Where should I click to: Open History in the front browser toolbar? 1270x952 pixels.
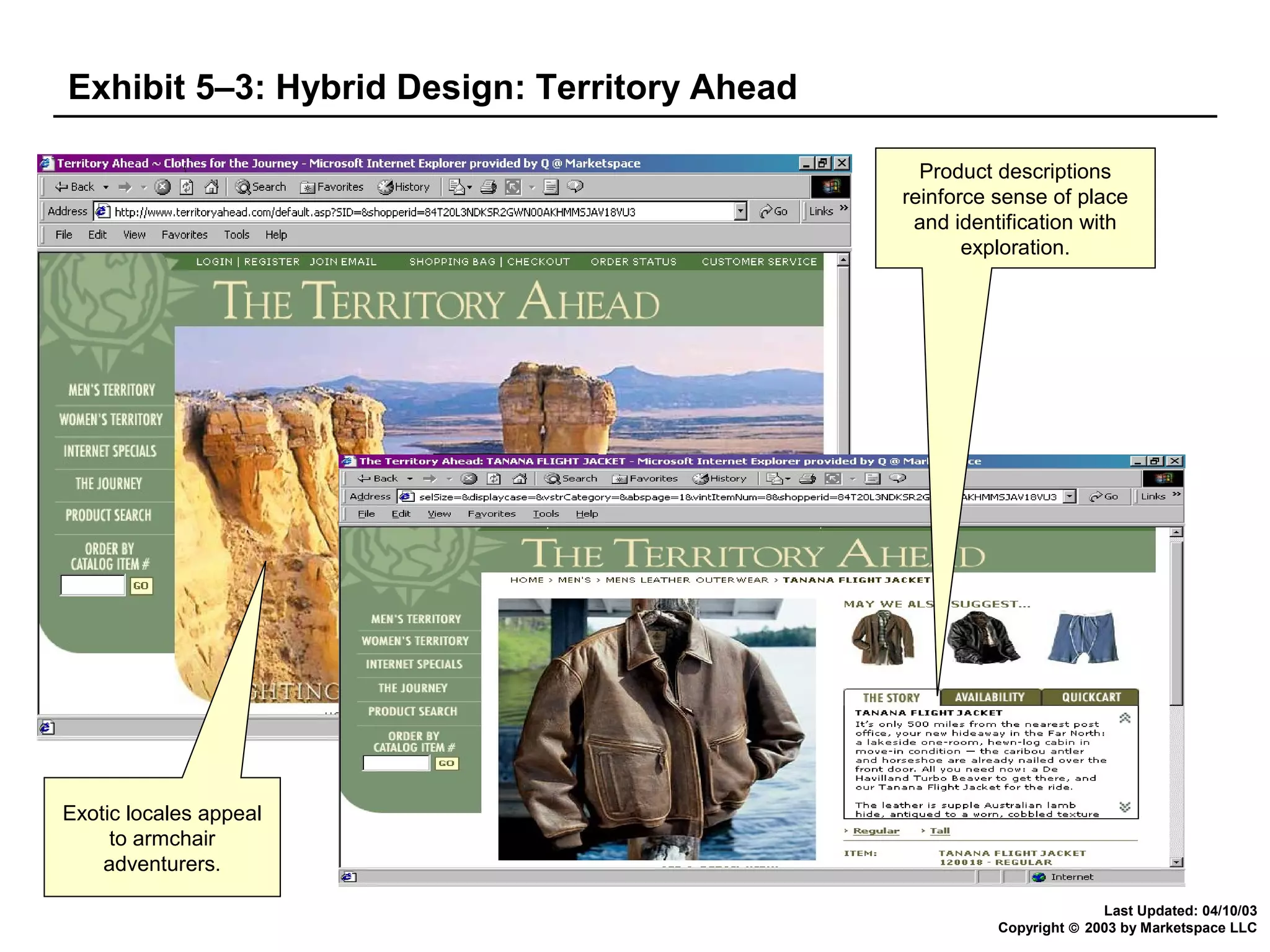coord(719,478)
